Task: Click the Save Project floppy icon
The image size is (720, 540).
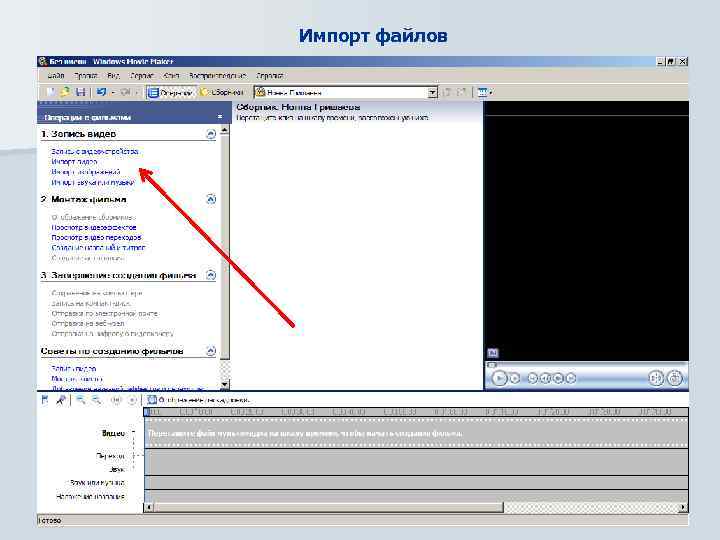Action: 80,92
